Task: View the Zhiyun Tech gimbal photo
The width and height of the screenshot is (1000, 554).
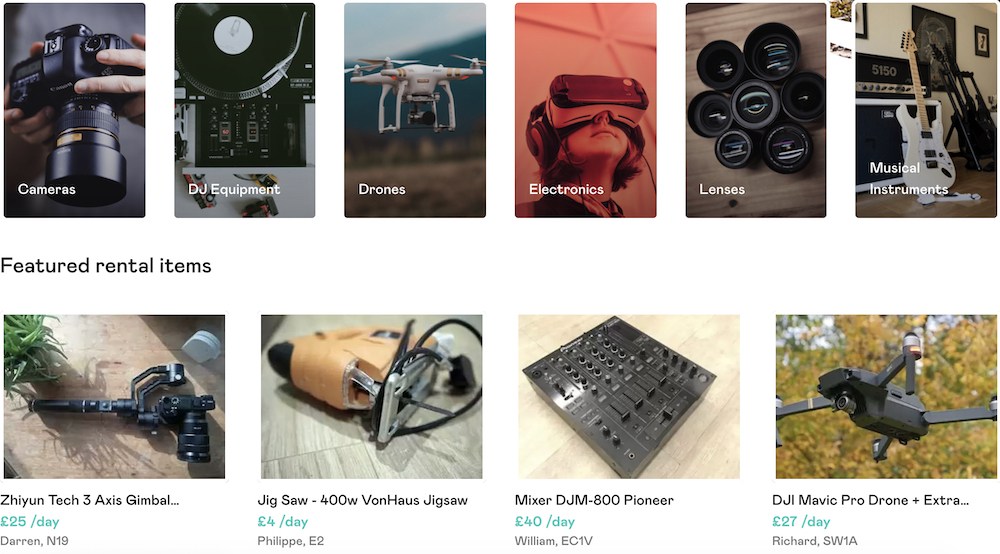Action: click(x=114, y=397)
